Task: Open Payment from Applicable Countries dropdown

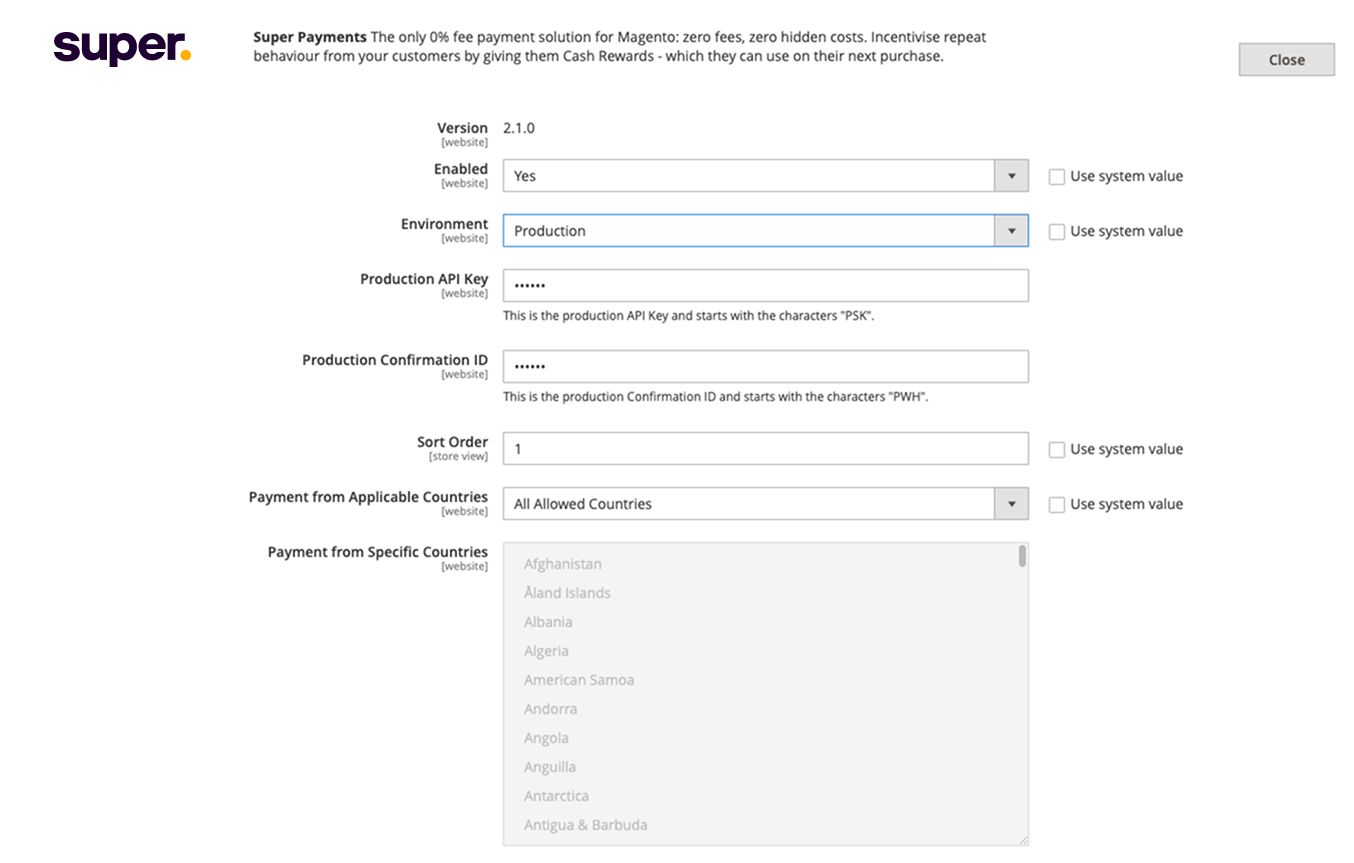Action: tap(765, 504)
